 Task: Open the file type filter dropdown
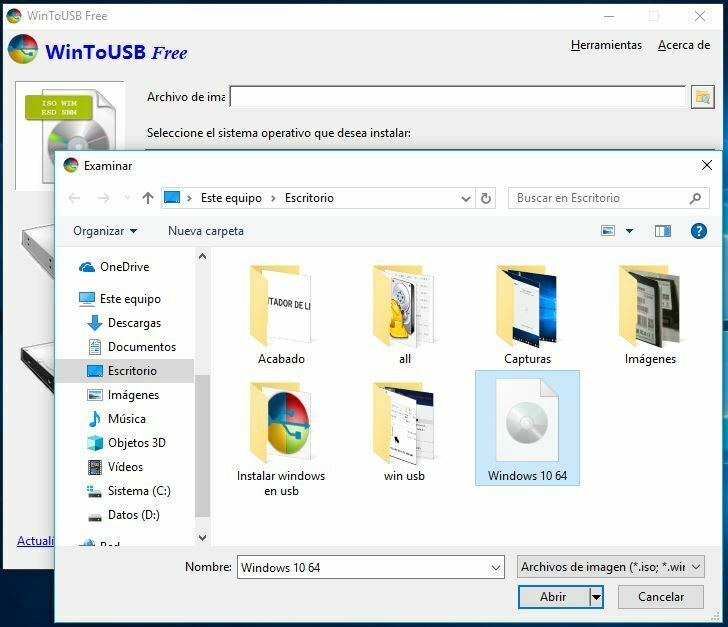pos(611,567)
